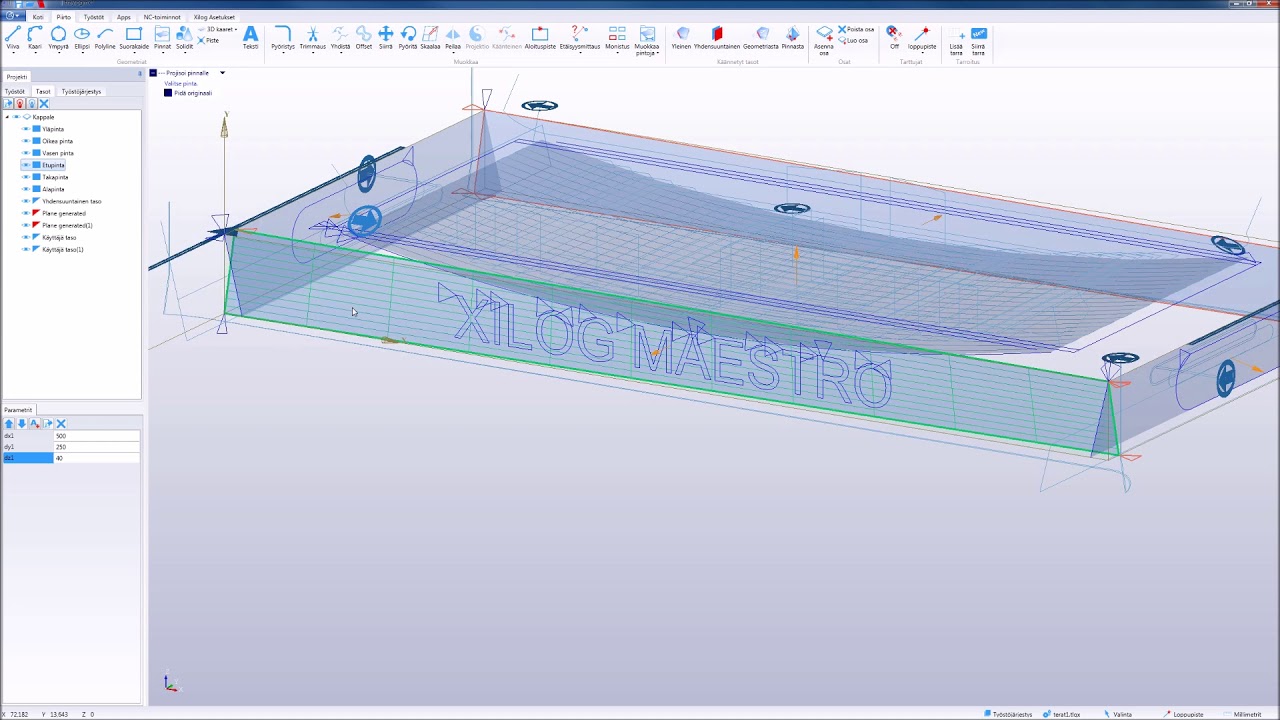Screen dimensions: 1280x720
Task: Toggle visibility of Etupinta layer
Action: coord(26,165)
